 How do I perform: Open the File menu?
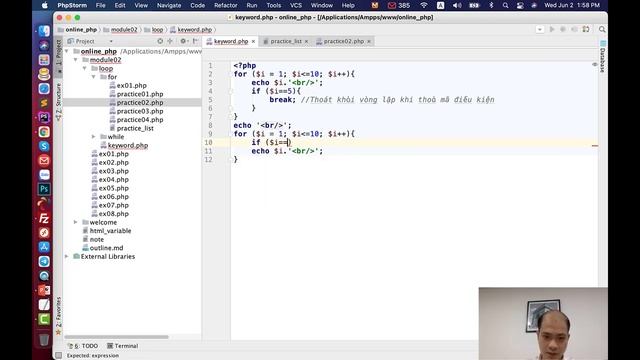coord(100,5)
